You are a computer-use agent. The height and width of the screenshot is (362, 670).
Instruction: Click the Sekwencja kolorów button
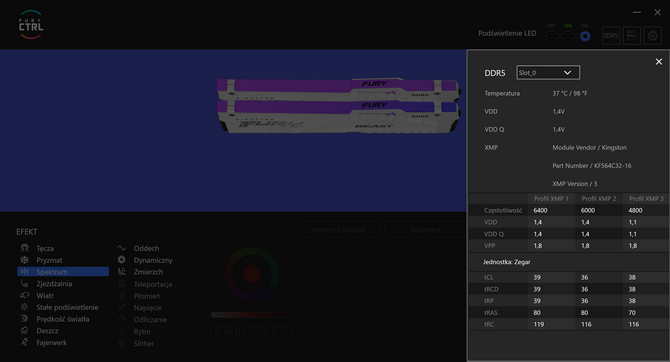click(x=338, y=230)
